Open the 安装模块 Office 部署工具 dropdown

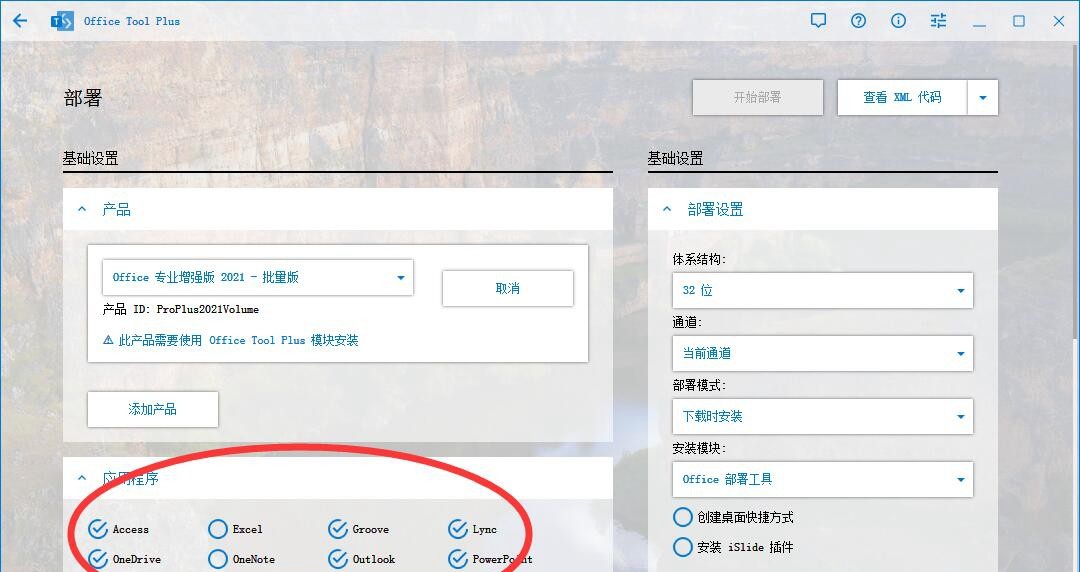pyautogui.click(x=822, y=479)
